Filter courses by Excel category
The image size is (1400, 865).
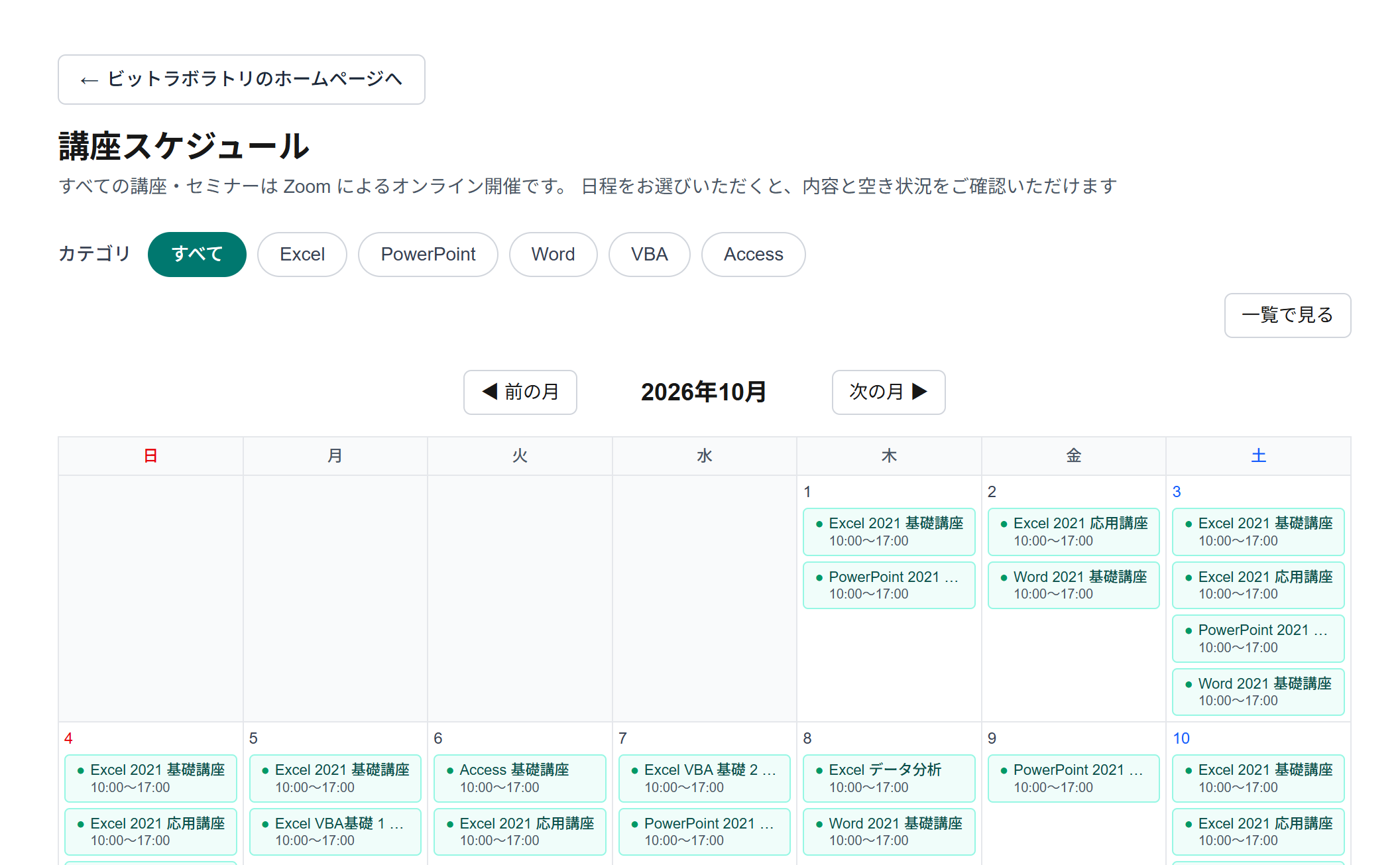coord(302,255)
